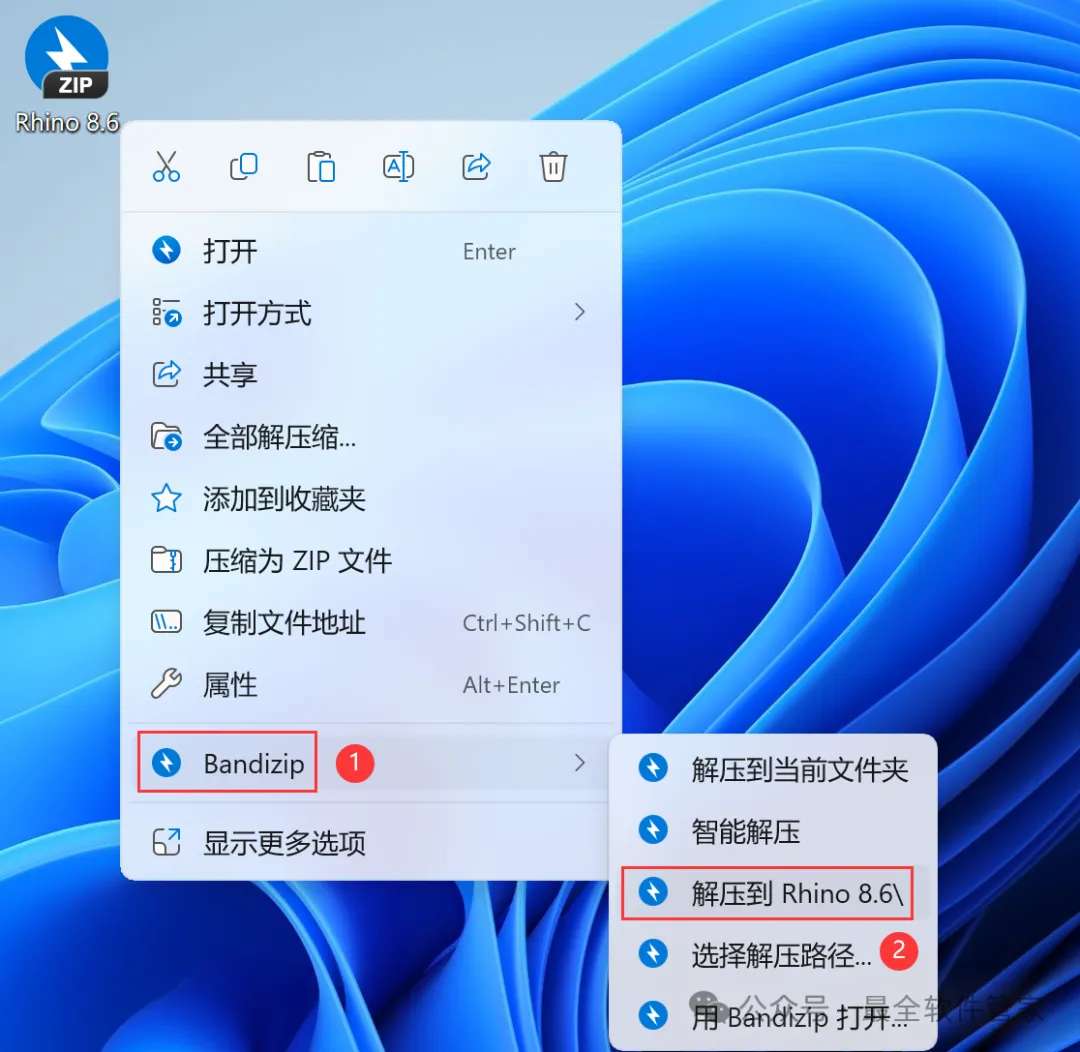This screenshot has width=1080, height=1052.
Task: Click the Bandizip icon beside 选择解压路径...
Action: (x=653, y=954)
